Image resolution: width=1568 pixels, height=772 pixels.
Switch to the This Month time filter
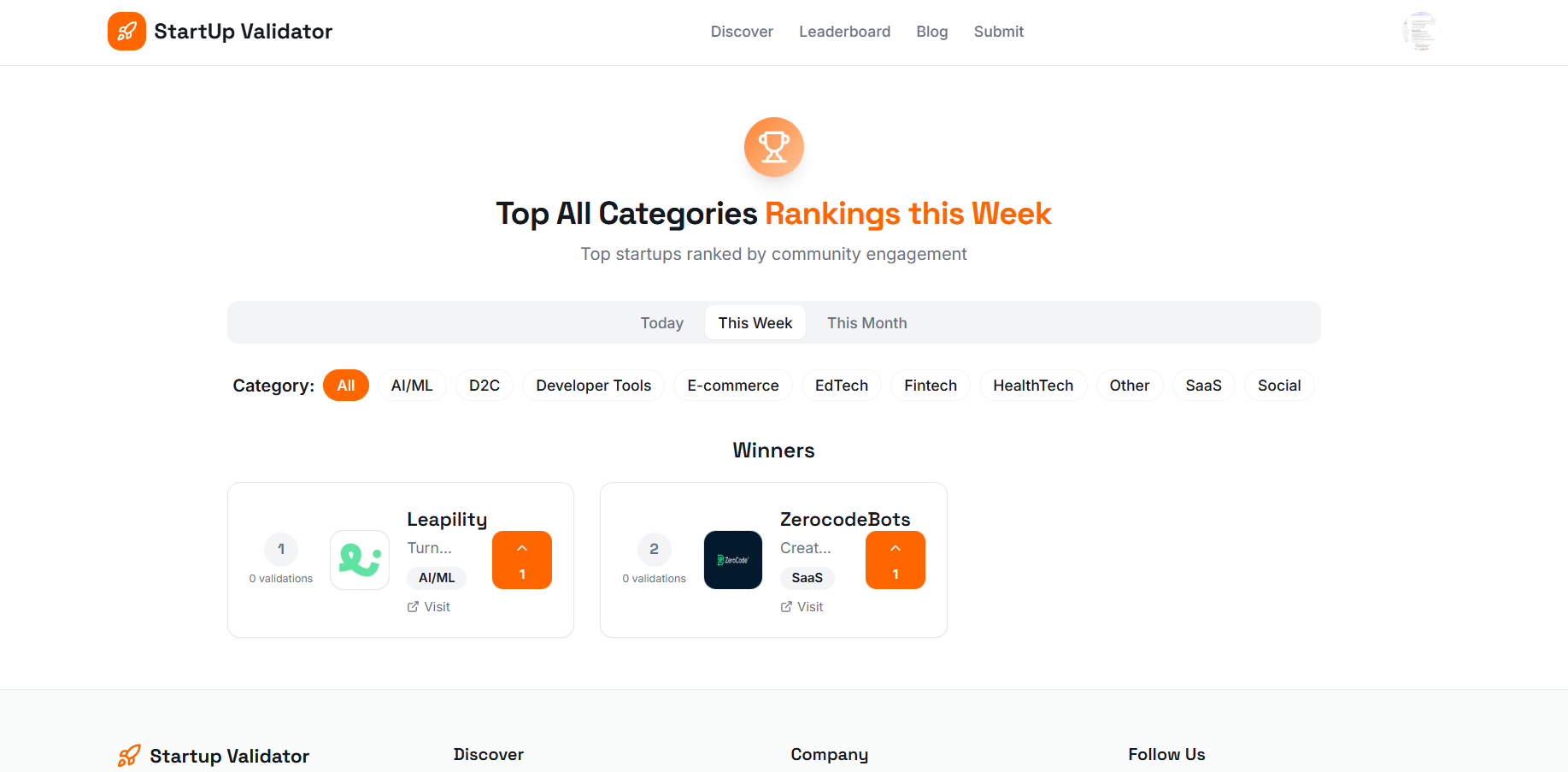point(866,322)
